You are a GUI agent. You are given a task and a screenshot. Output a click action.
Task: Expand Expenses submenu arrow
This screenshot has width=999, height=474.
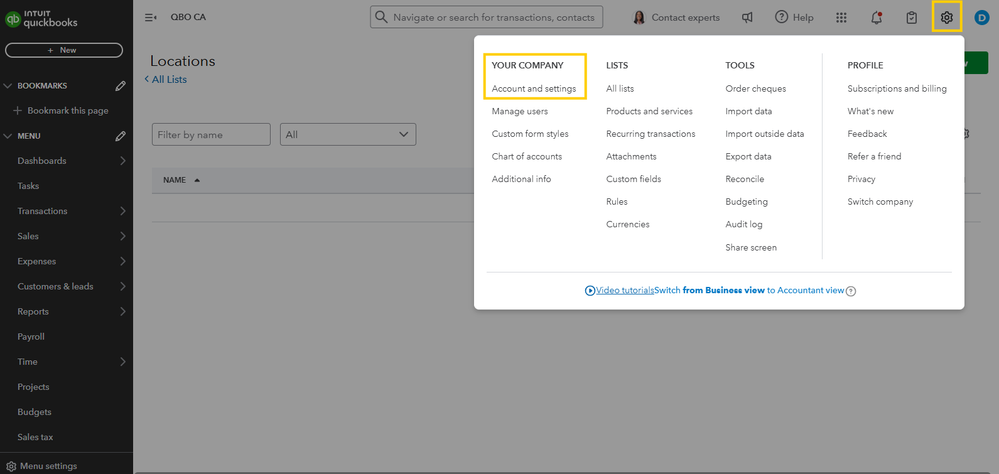tap(122, 261)
